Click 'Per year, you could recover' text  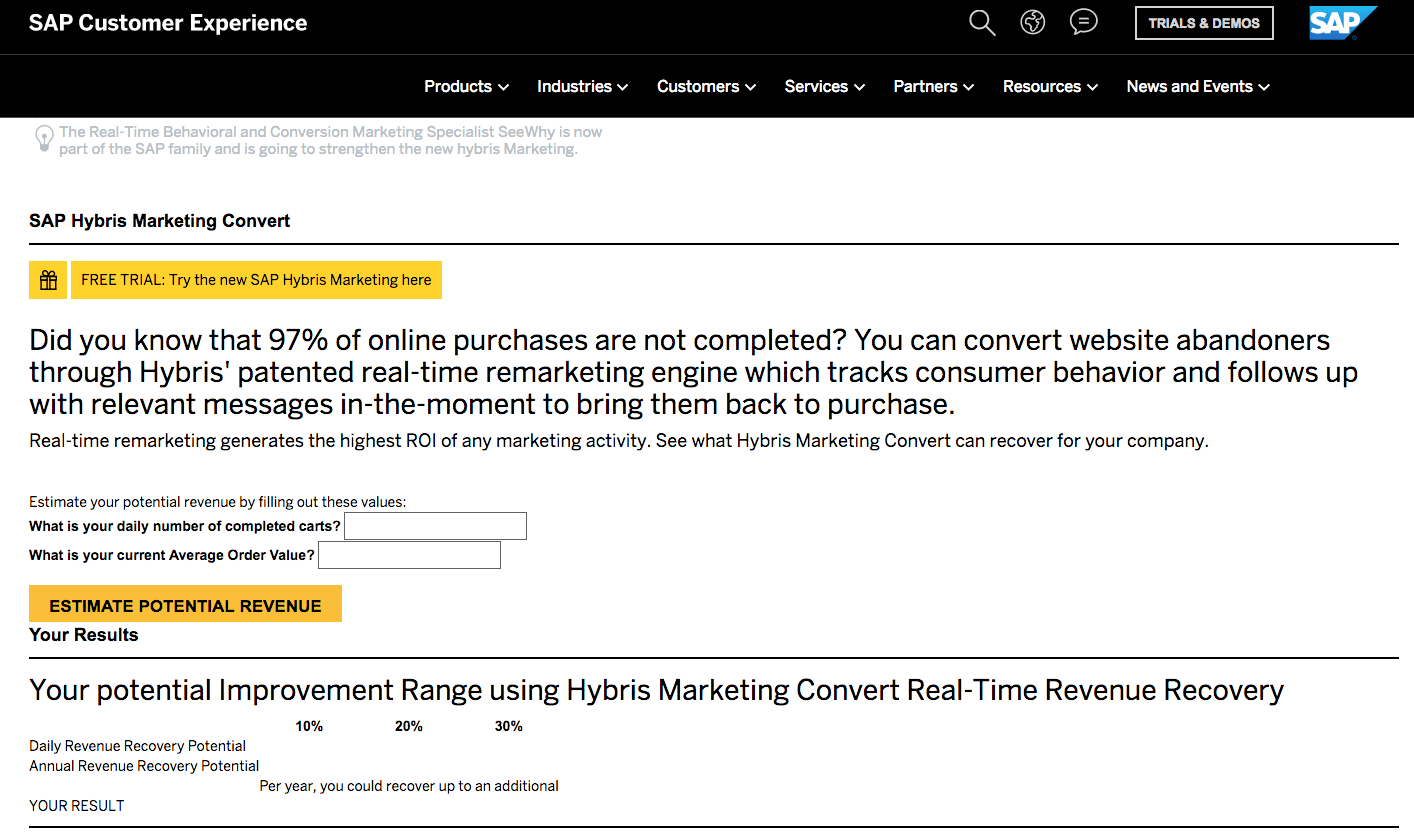[x=409, y=786]
